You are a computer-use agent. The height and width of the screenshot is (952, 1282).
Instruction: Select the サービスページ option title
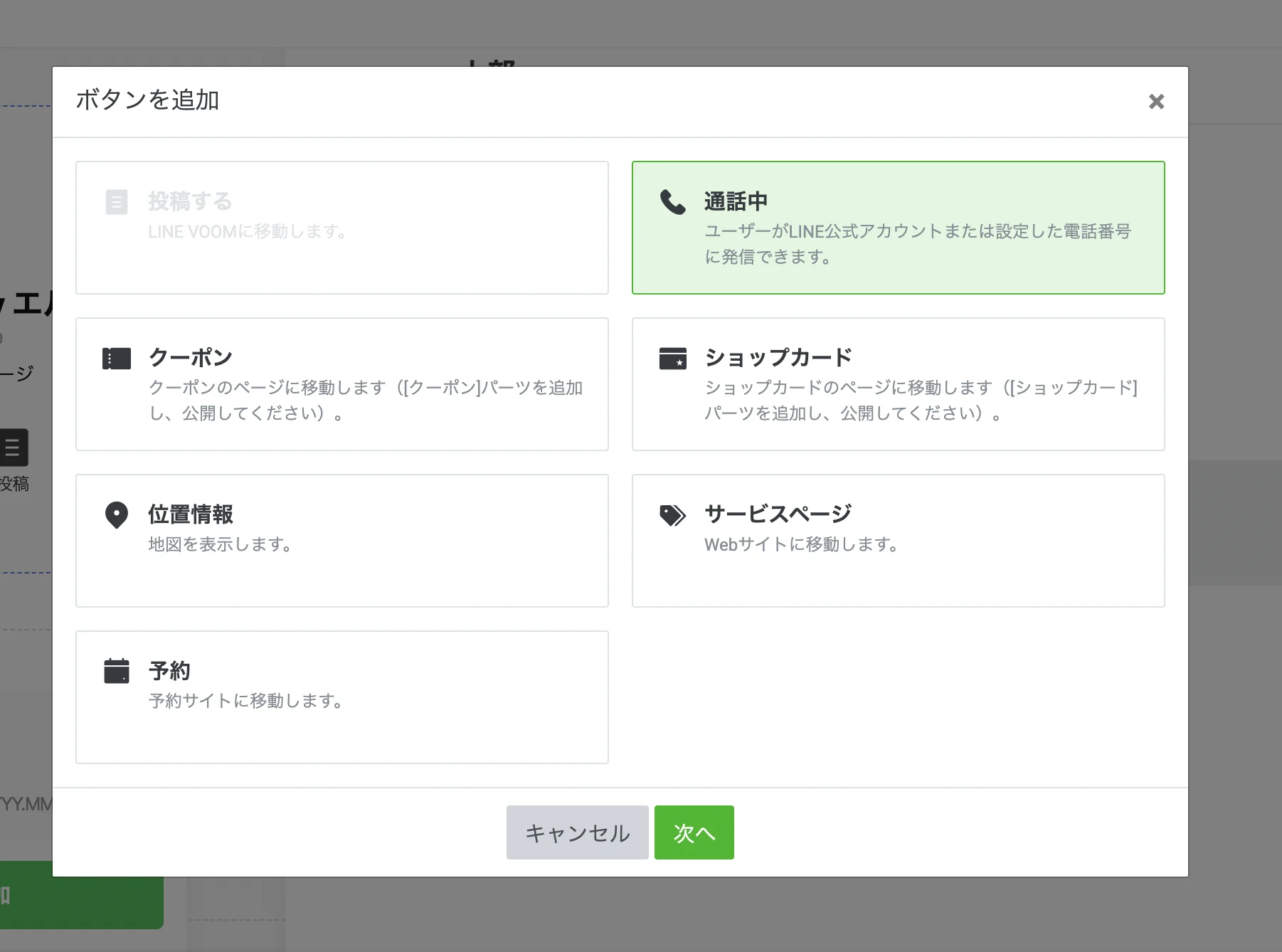pyautogui.click(x=778, y=514)
